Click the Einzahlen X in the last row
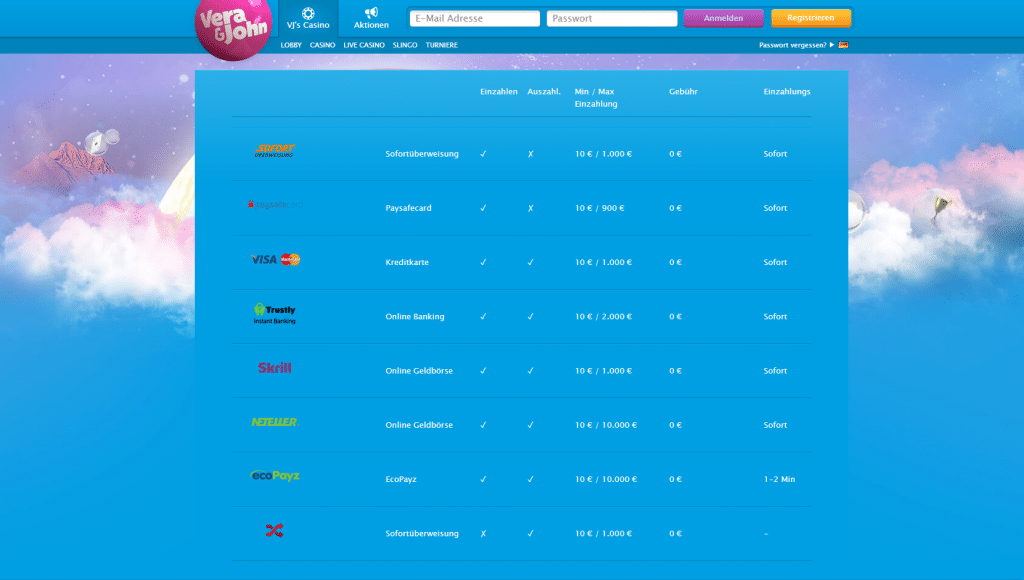The height and width of the screenshot is (580, 1024). click(483, 533)
